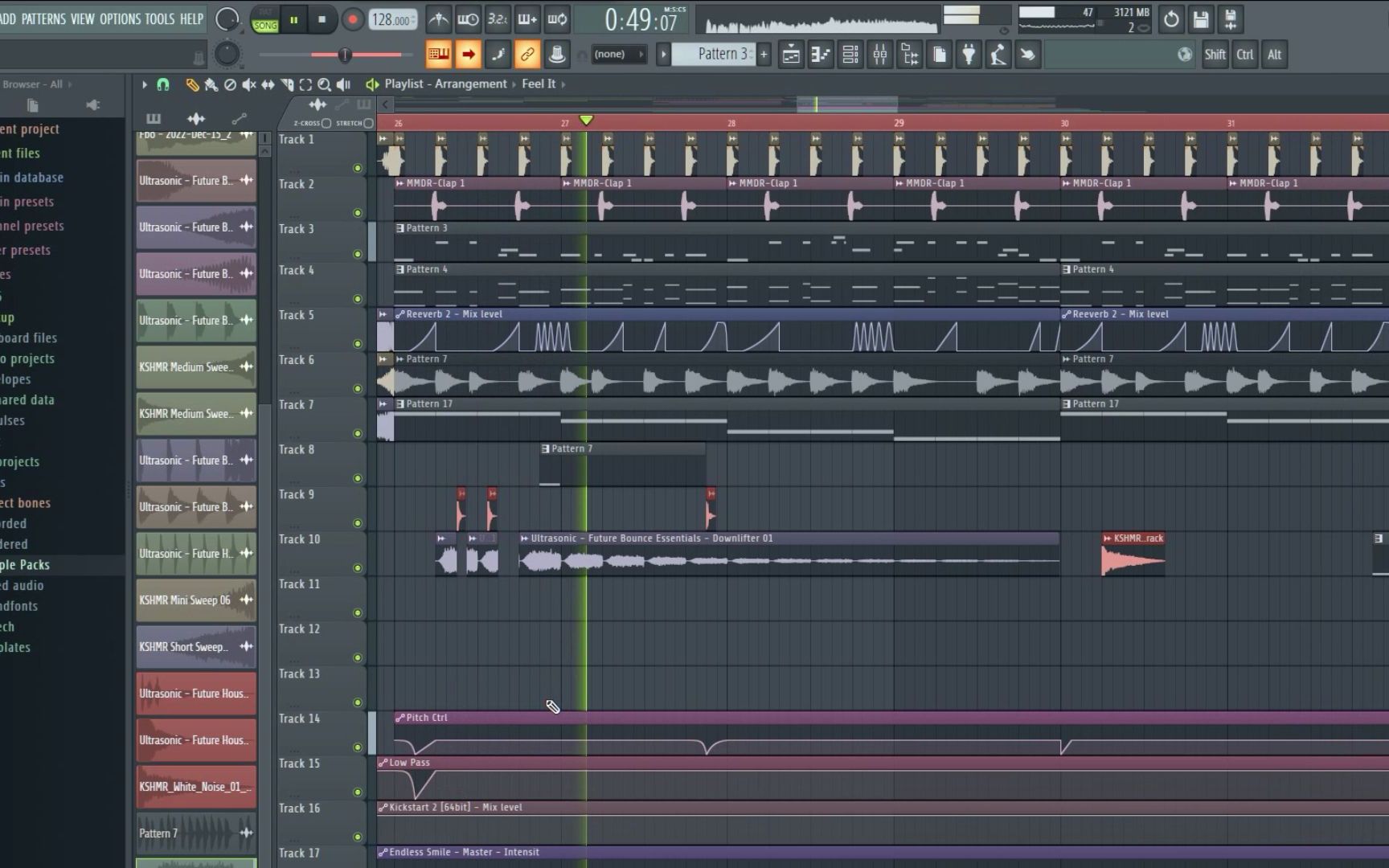1389x868 pixels.
Task: Select the Slip tool with double arrows
Action: click(x=268, y=84)
